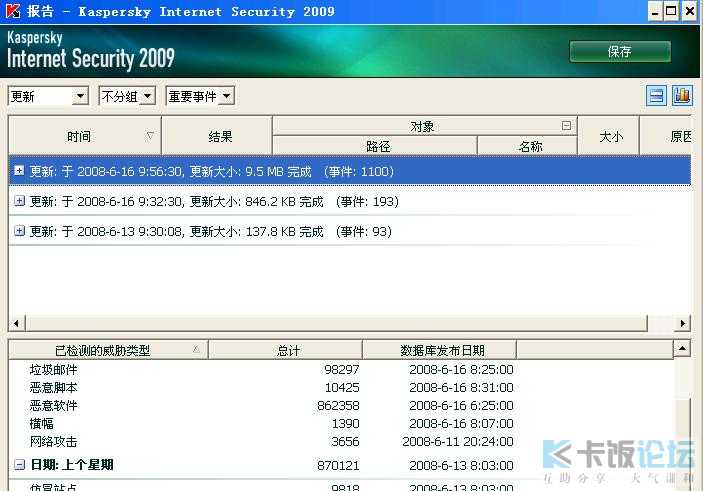
Task: Click the total value 10425
Action: (342, 387)
